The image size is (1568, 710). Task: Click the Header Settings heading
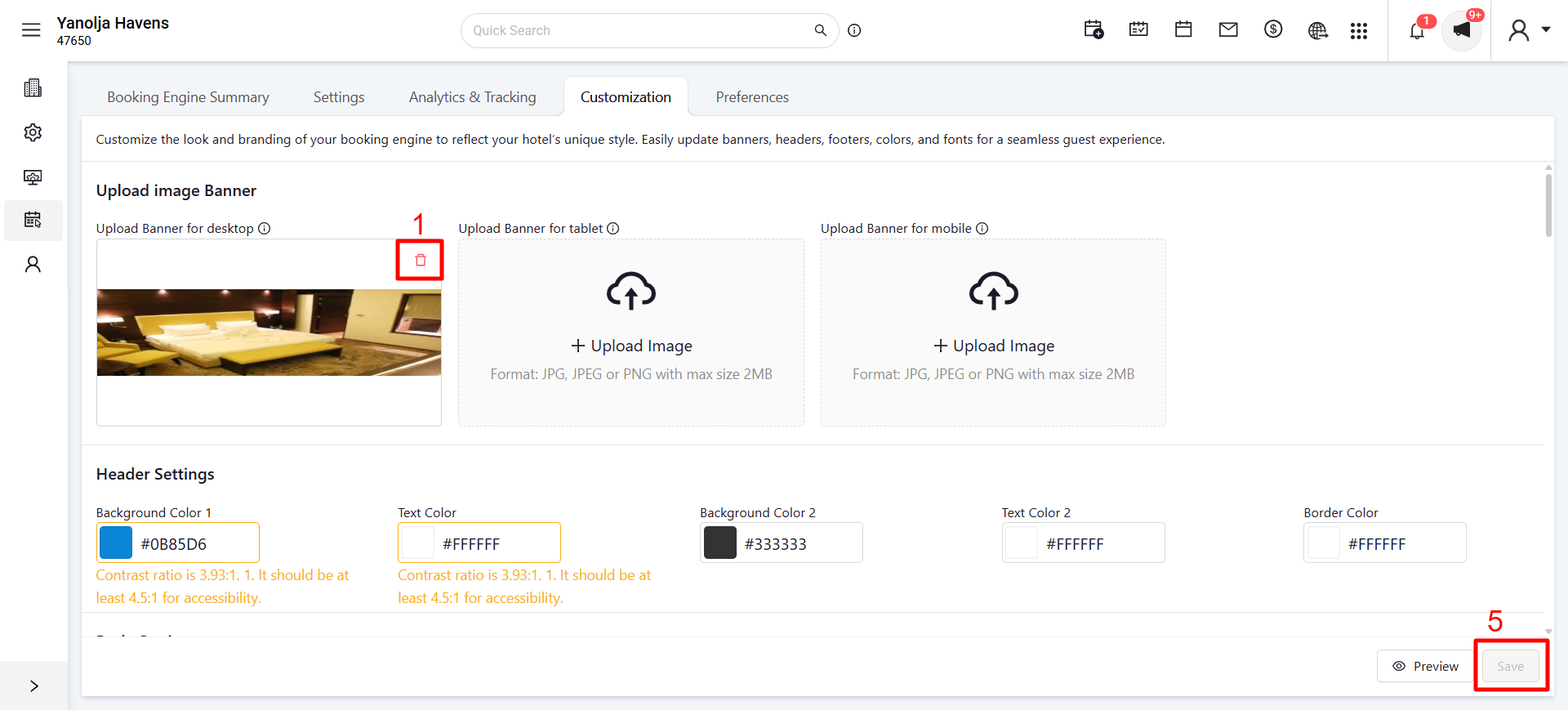155,474
